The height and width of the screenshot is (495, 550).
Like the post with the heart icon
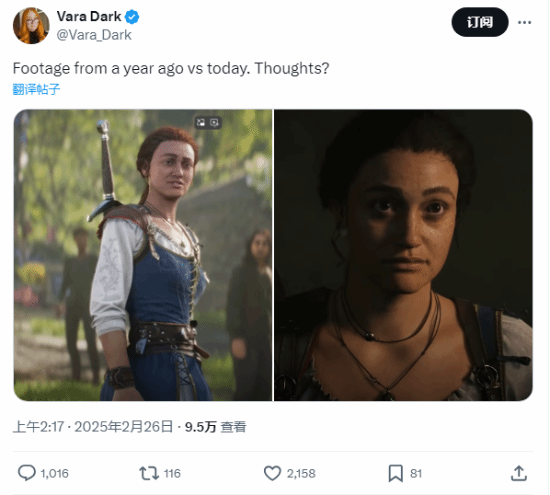click(x=272, y=473)
